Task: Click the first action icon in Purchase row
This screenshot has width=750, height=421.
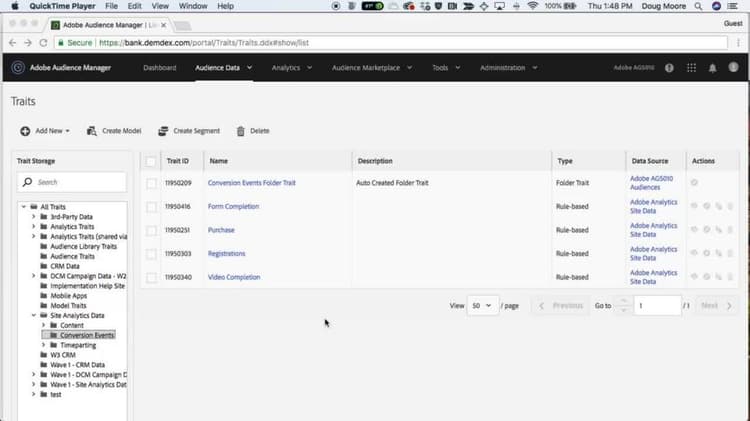Action: click(x=694, y=229)
